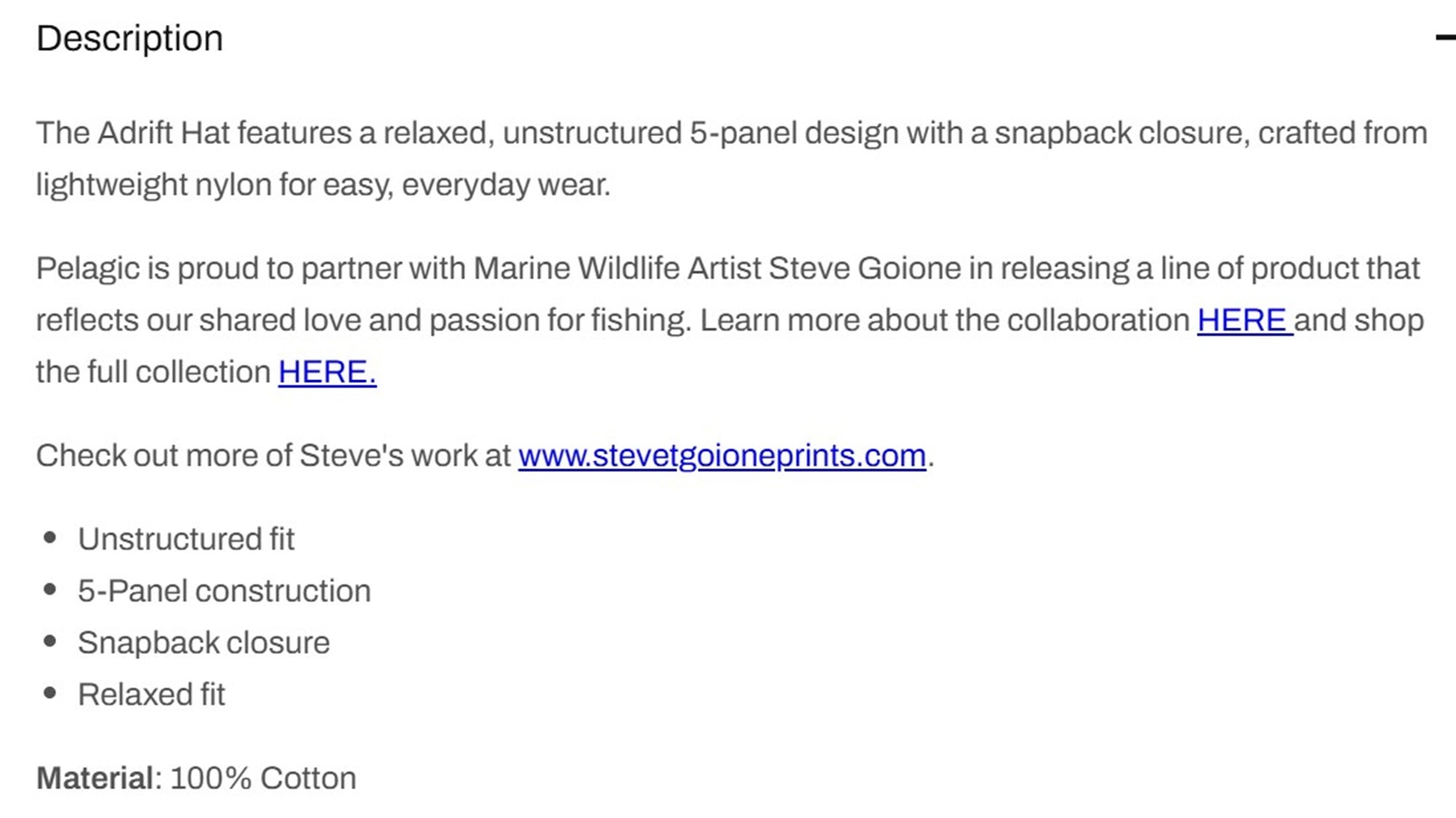
Task: Click the 'Relaxed fit' bullet item
Action: click(x=151, y=695)
